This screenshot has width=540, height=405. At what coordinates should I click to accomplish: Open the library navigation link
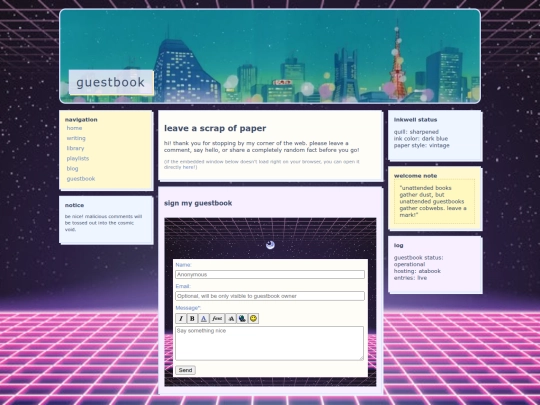click(x=75, y=148)
